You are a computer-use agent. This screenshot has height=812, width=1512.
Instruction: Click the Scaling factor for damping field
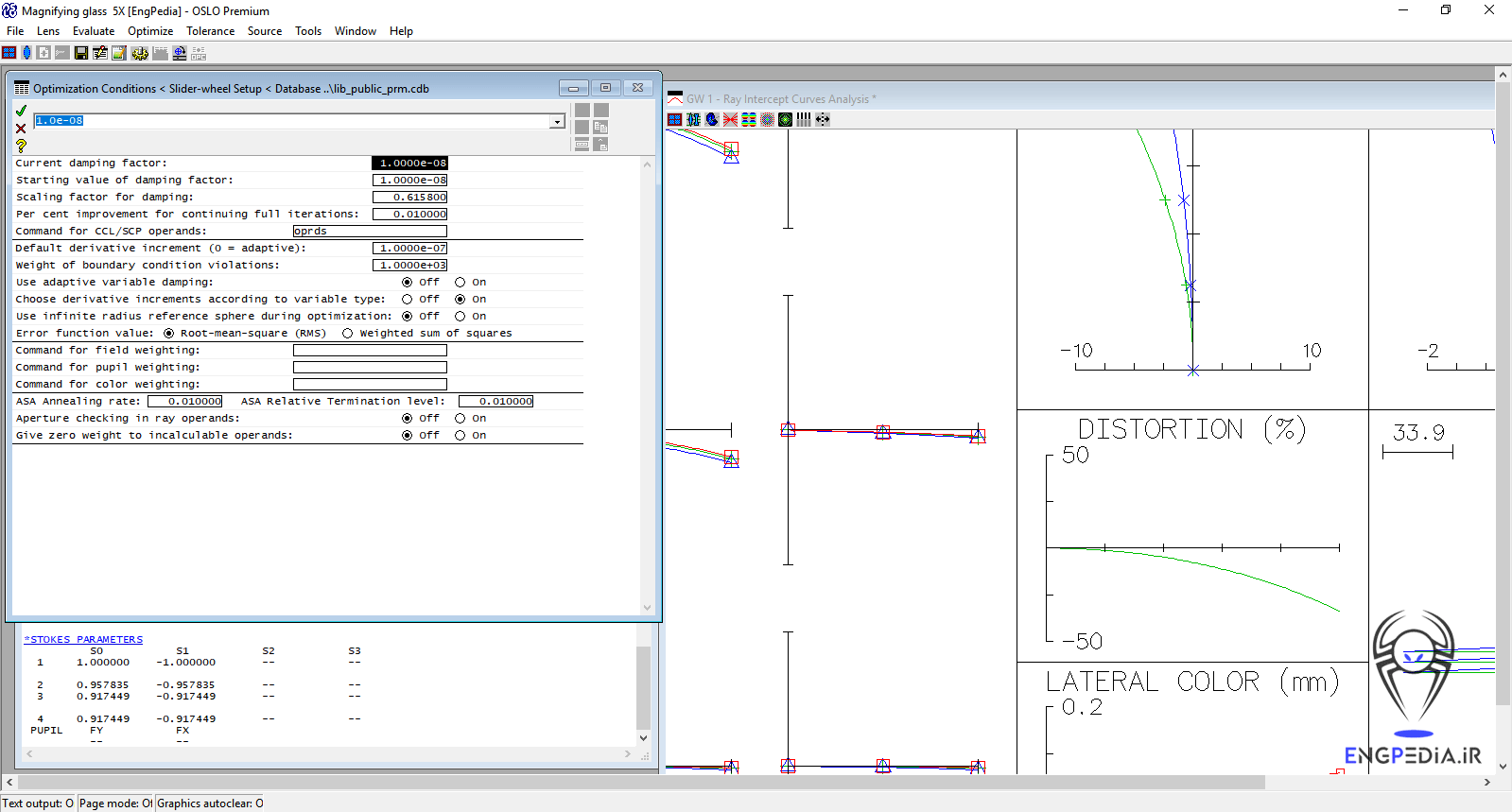pyautogui.click(x=409, y=198)
